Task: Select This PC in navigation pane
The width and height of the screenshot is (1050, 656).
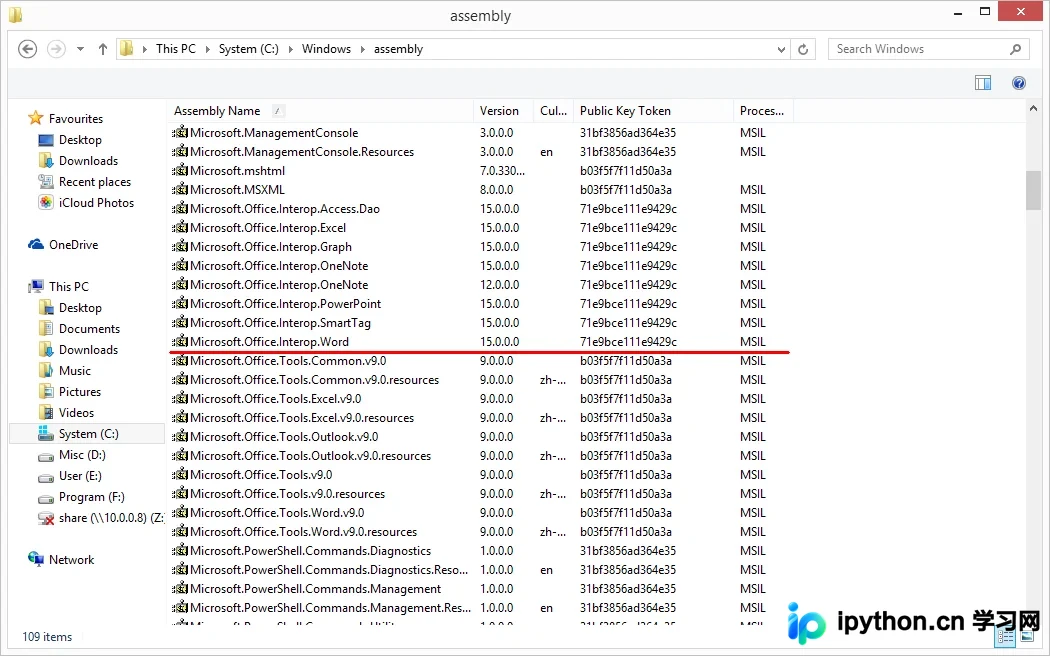Action: pos(68,286)
